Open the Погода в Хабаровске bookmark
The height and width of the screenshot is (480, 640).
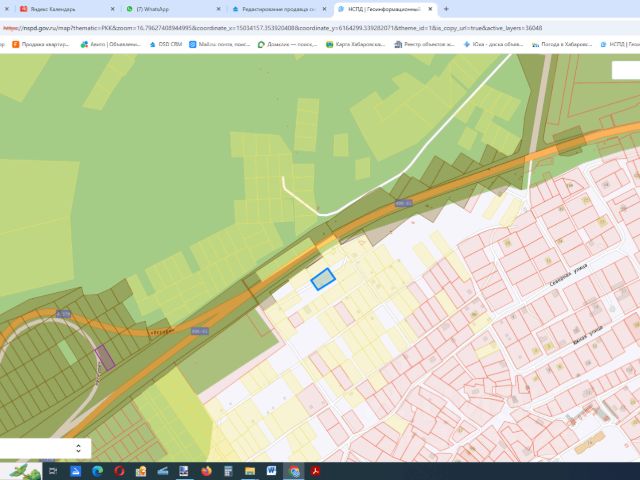tap(562, 44)
